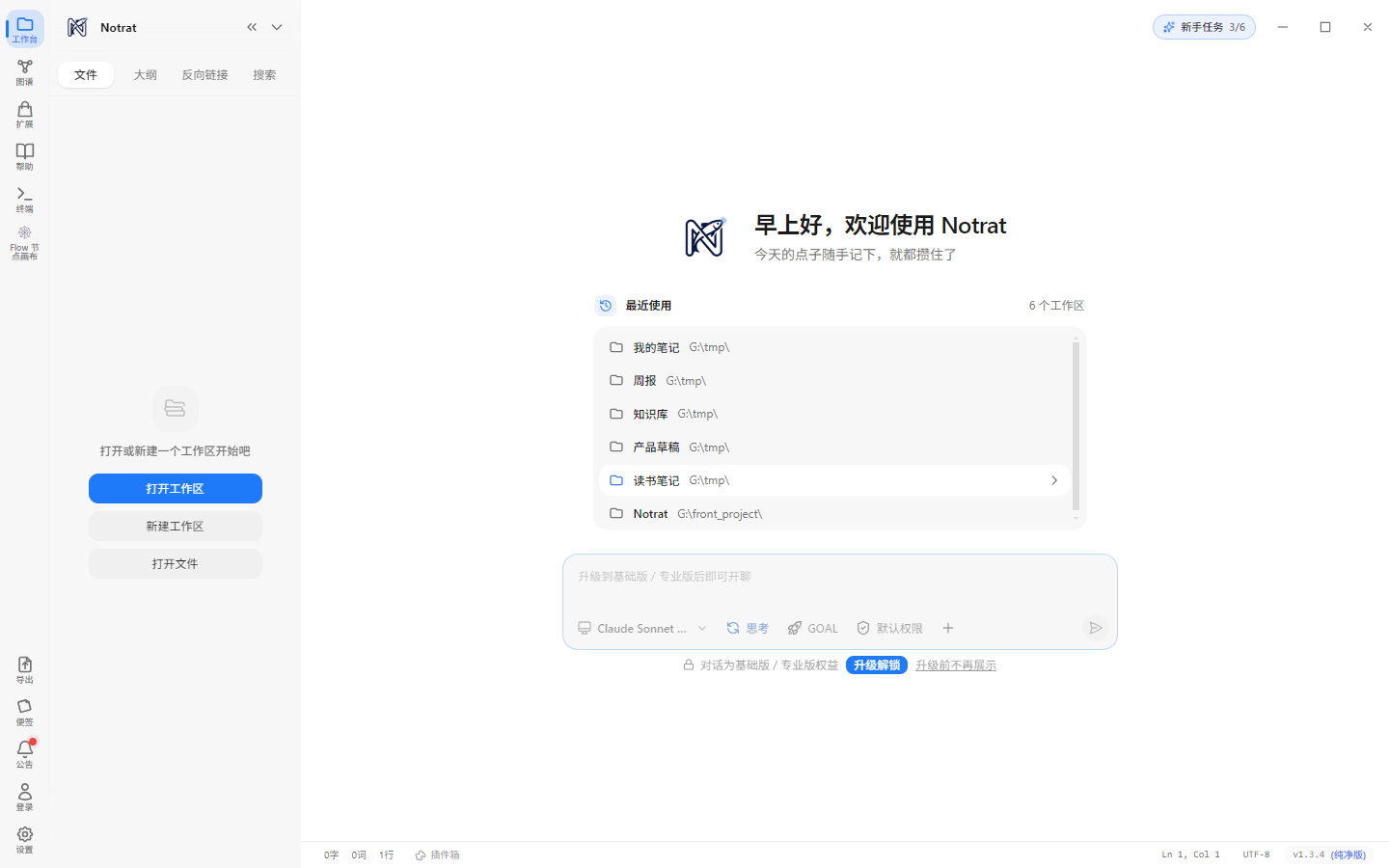Image resolution: width=1389 pixels, height=868 pixels.
Task: Switch to the 大纲 outline tab
Action: point(146,74)
